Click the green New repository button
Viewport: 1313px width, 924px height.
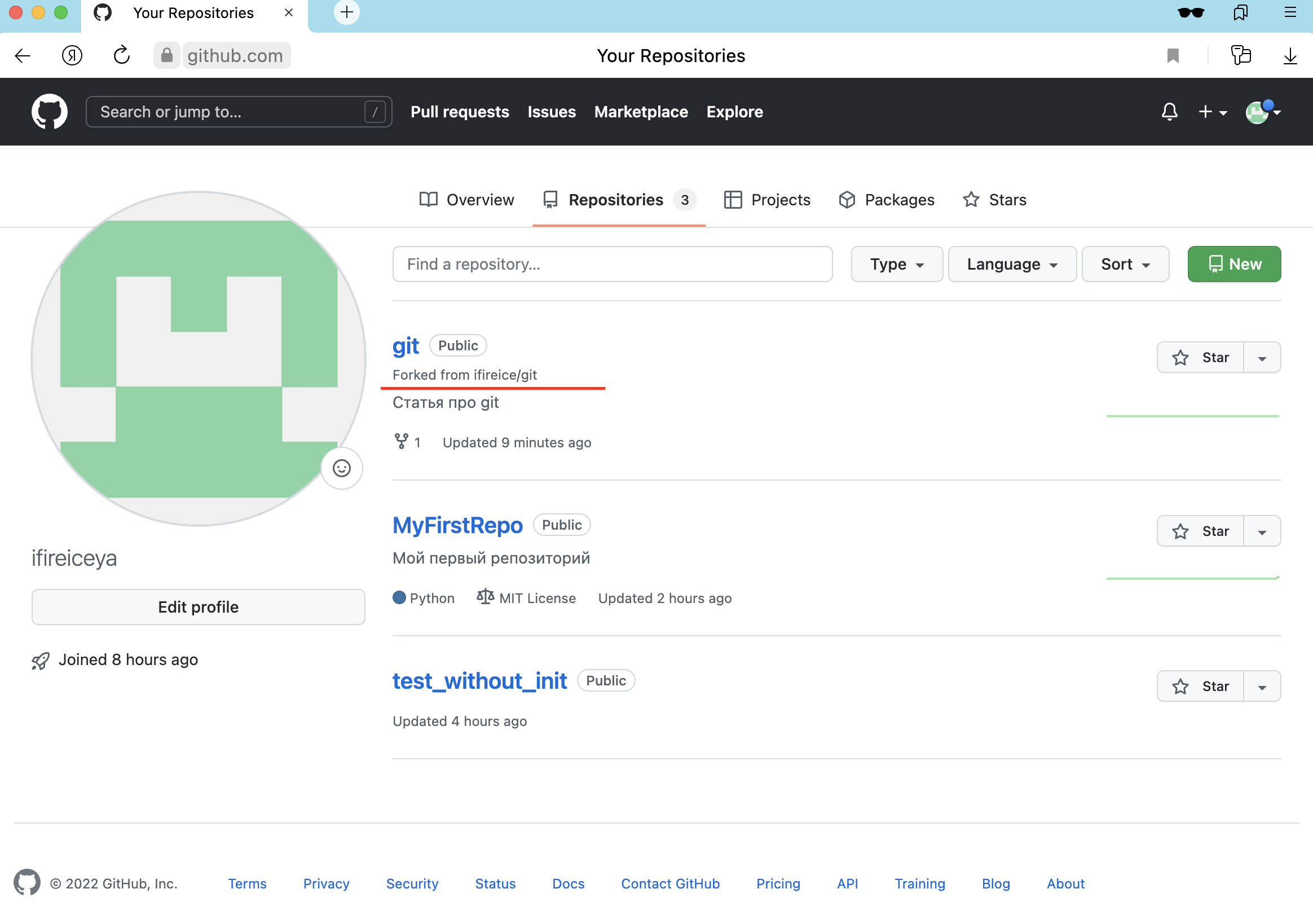click(1233, 265)
